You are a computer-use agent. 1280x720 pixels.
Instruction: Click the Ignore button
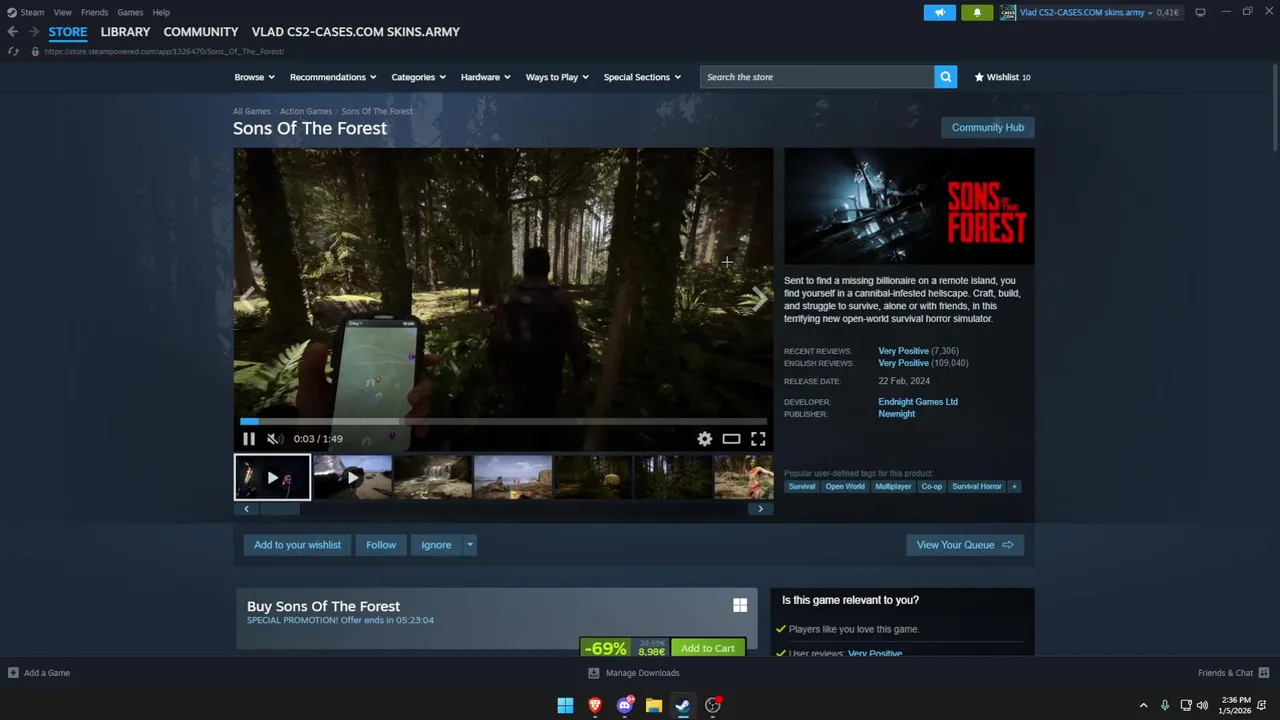436,545
